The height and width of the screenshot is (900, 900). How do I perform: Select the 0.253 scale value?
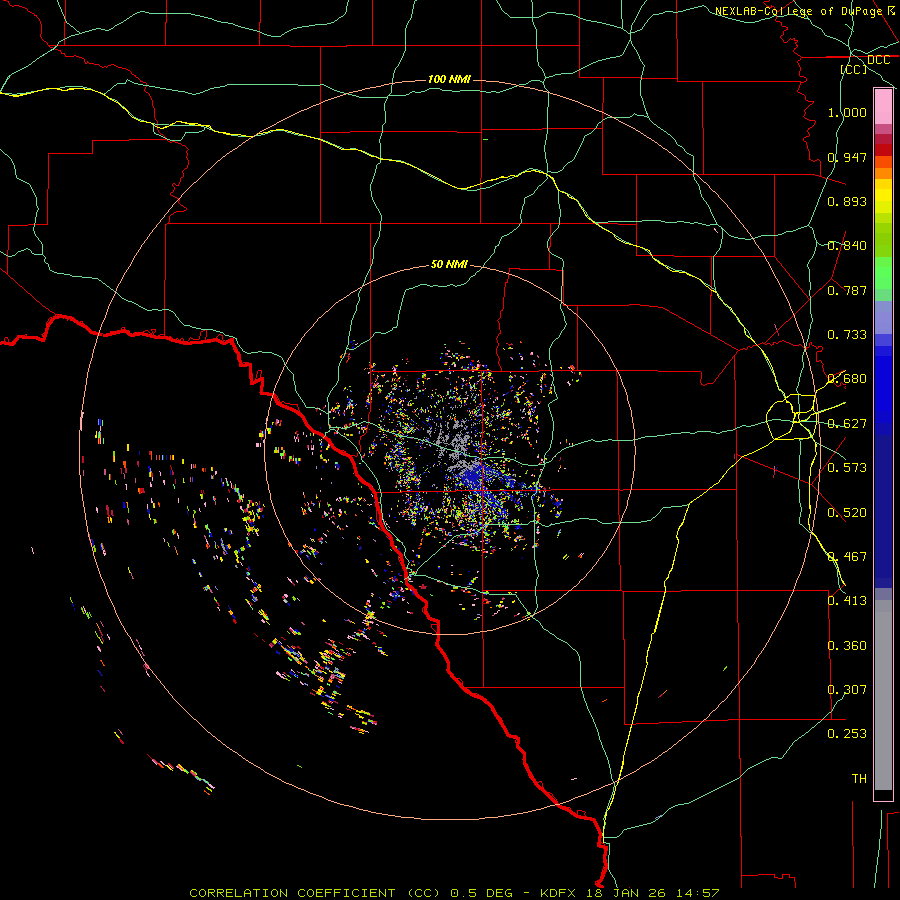[847, 734]
